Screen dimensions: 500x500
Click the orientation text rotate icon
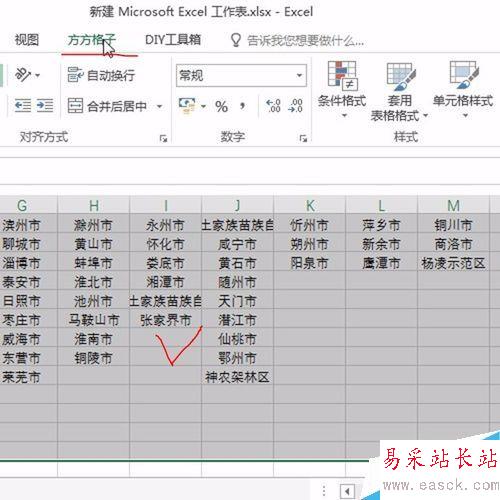tap(23, 75)
